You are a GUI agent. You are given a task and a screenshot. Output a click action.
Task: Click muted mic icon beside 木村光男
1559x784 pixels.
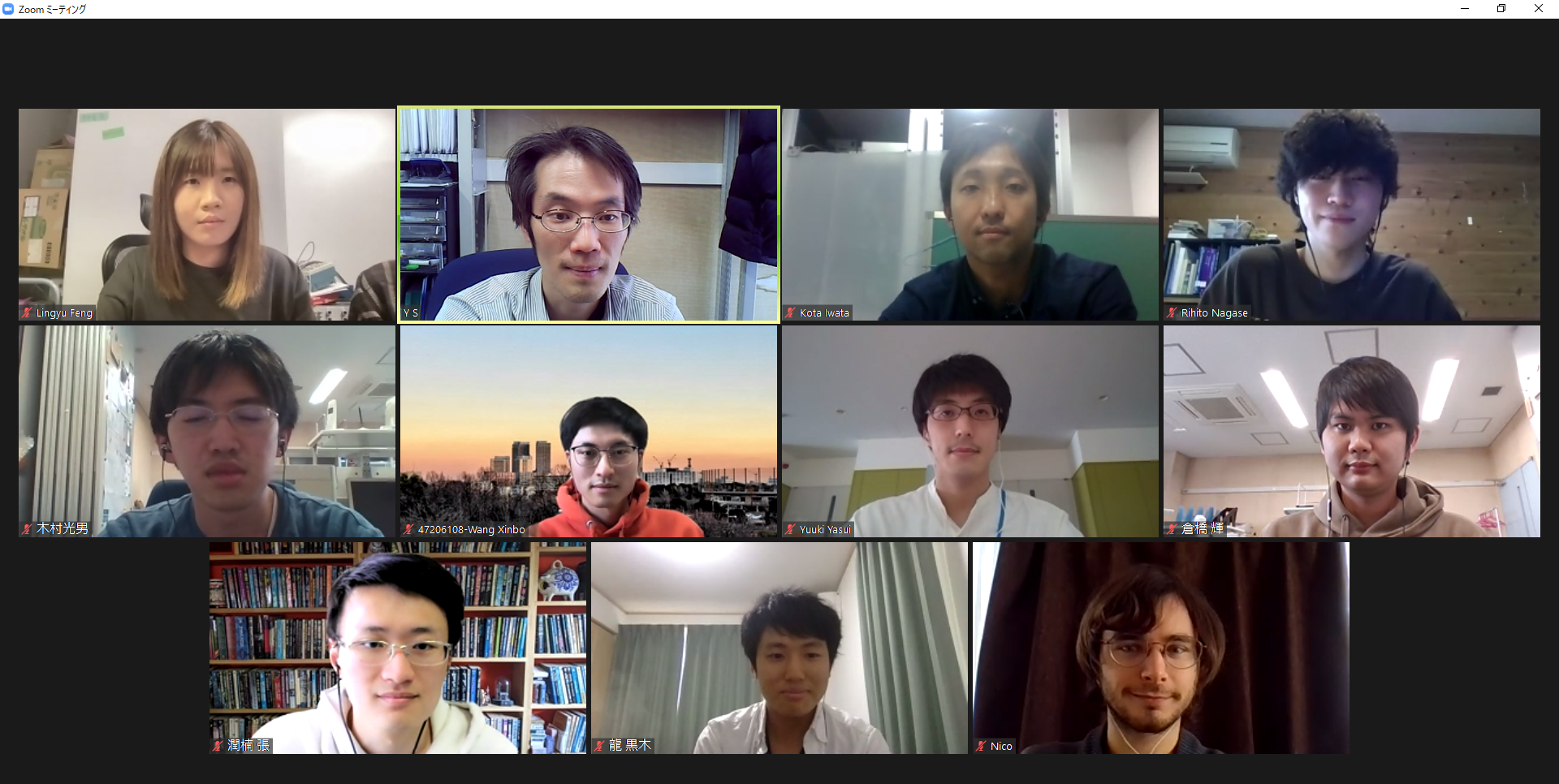tap(28, 529)
